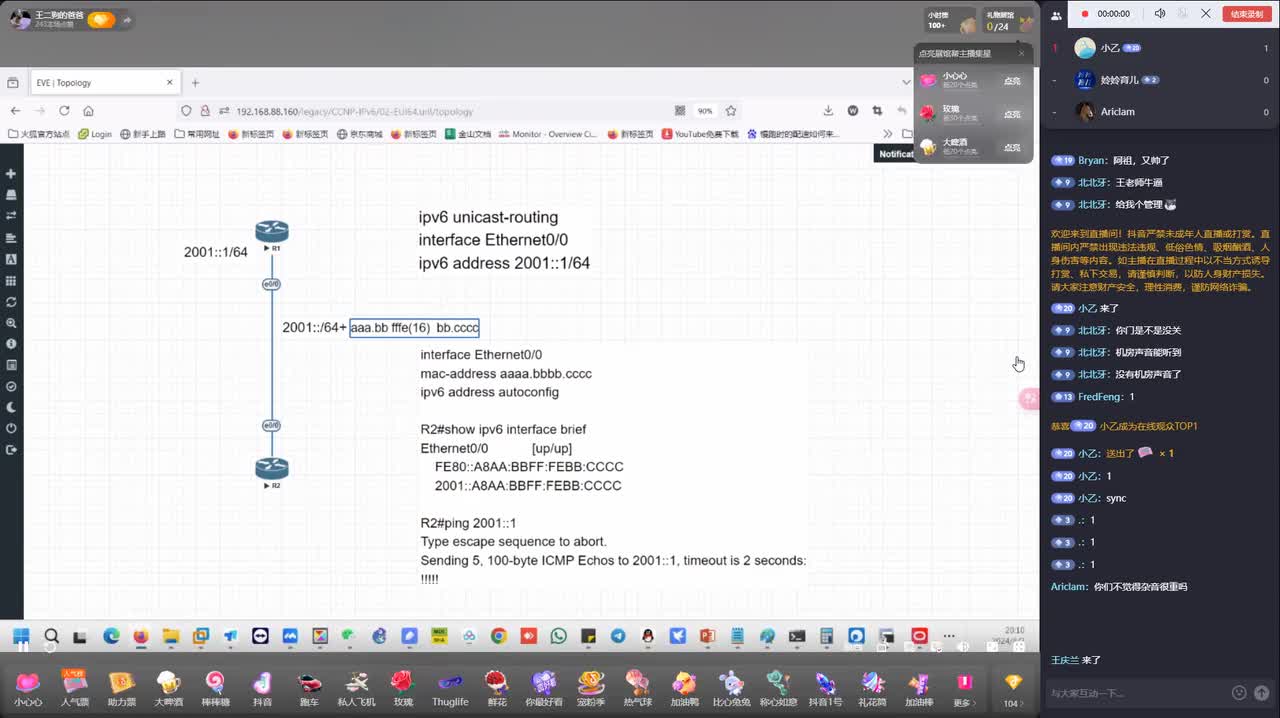
Task: Click the e0/0 interface label near R1
Action: (271, 285)
